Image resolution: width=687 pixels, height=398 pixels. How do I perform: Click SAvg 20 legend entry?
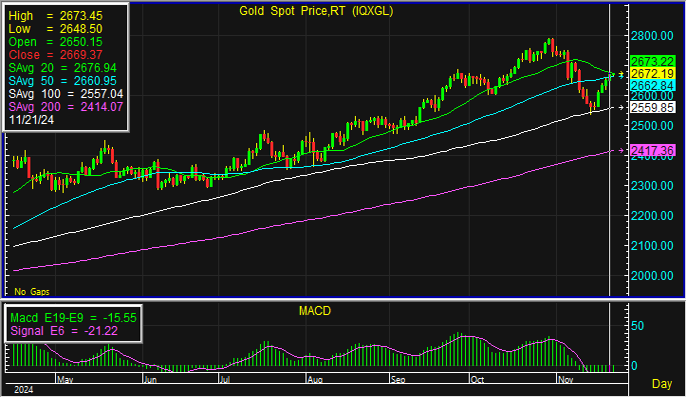pos(63,68)
